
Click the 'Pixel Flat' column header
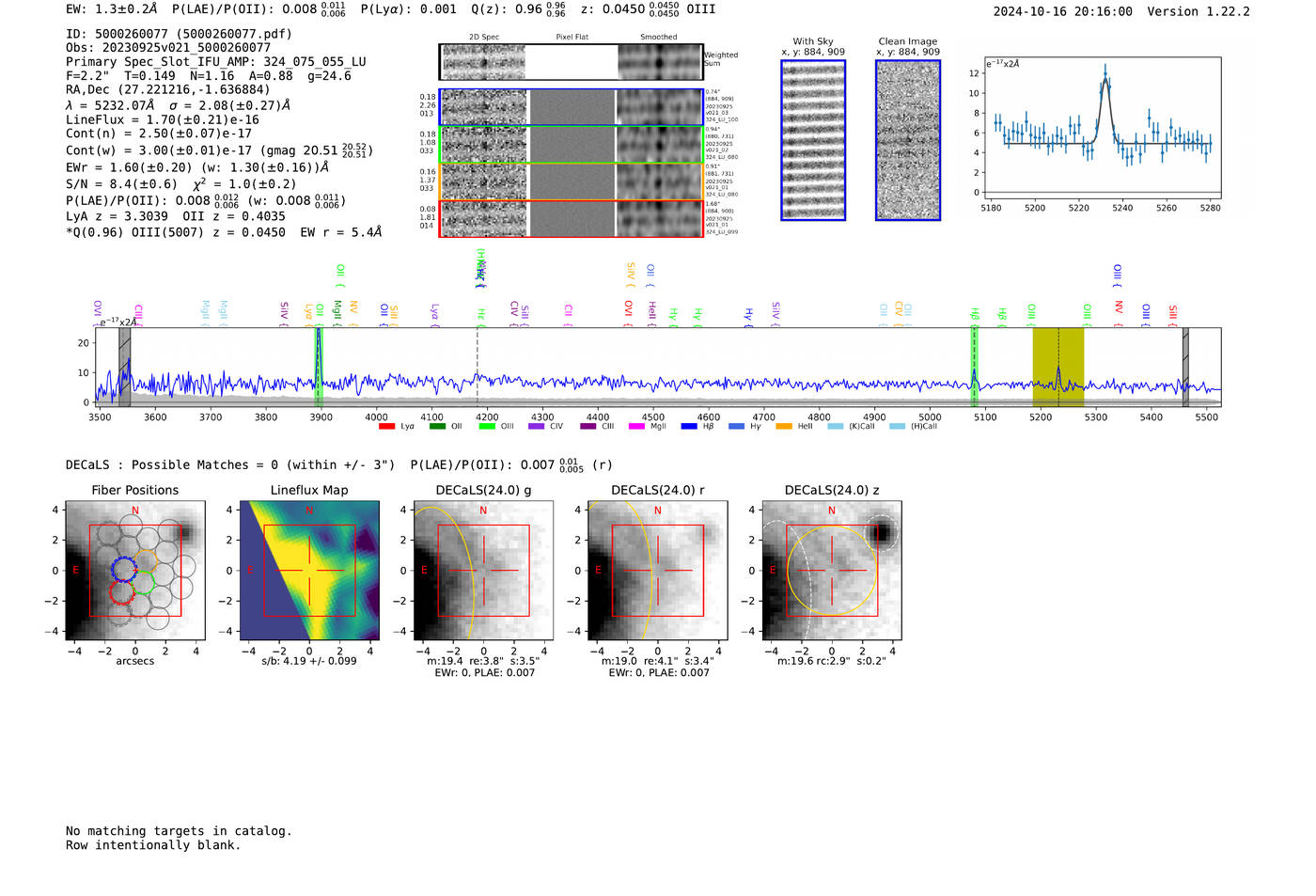[x=572, y=38]
